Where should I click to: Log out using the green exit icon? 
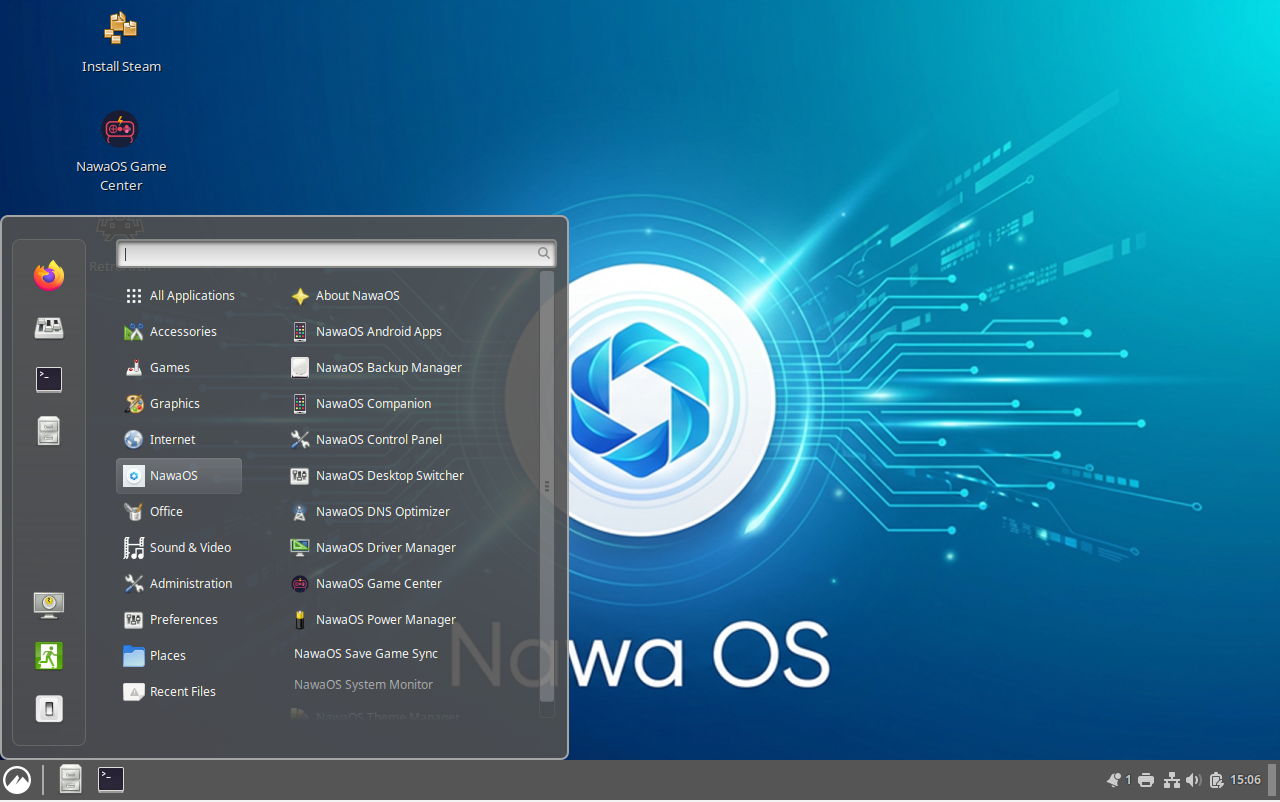pos(48,656)
